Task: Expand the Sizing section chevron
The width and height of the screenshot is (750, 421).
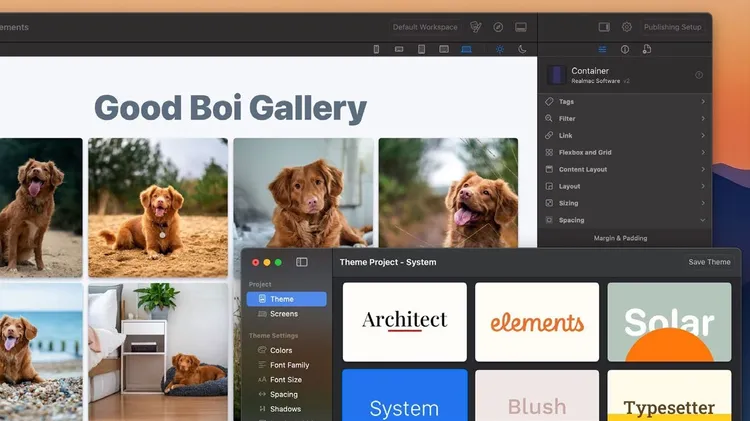Action: (703, 203)
